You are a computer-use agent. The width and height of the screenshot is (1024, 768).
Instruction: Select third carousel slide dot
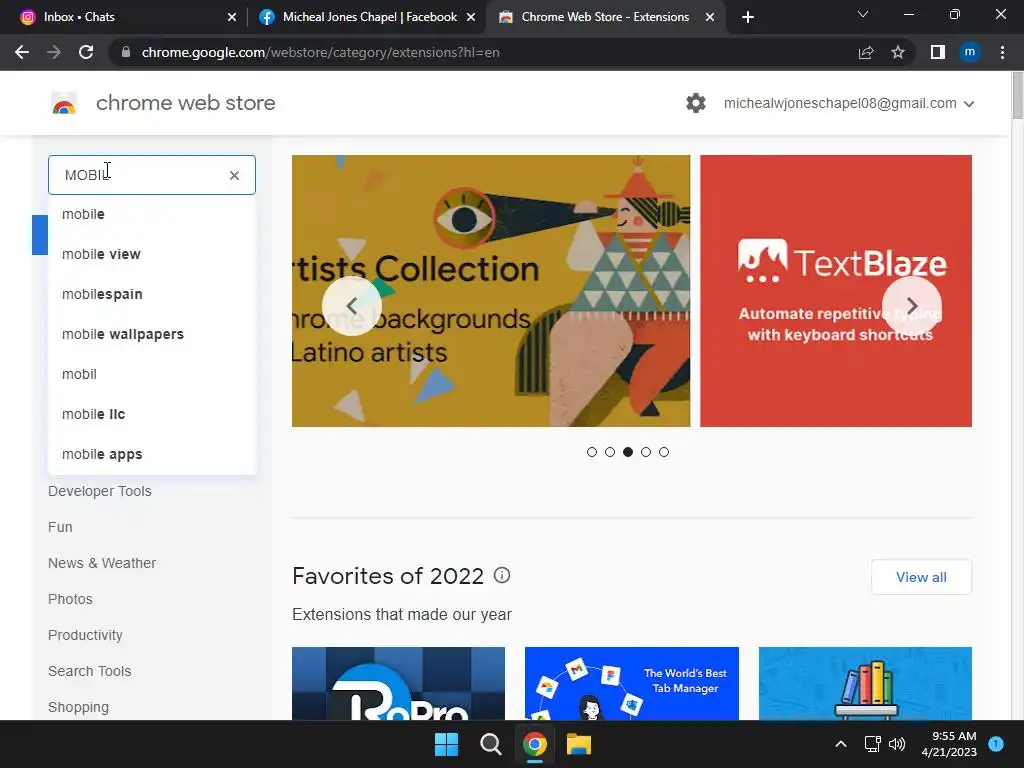(x=628, y=452)
